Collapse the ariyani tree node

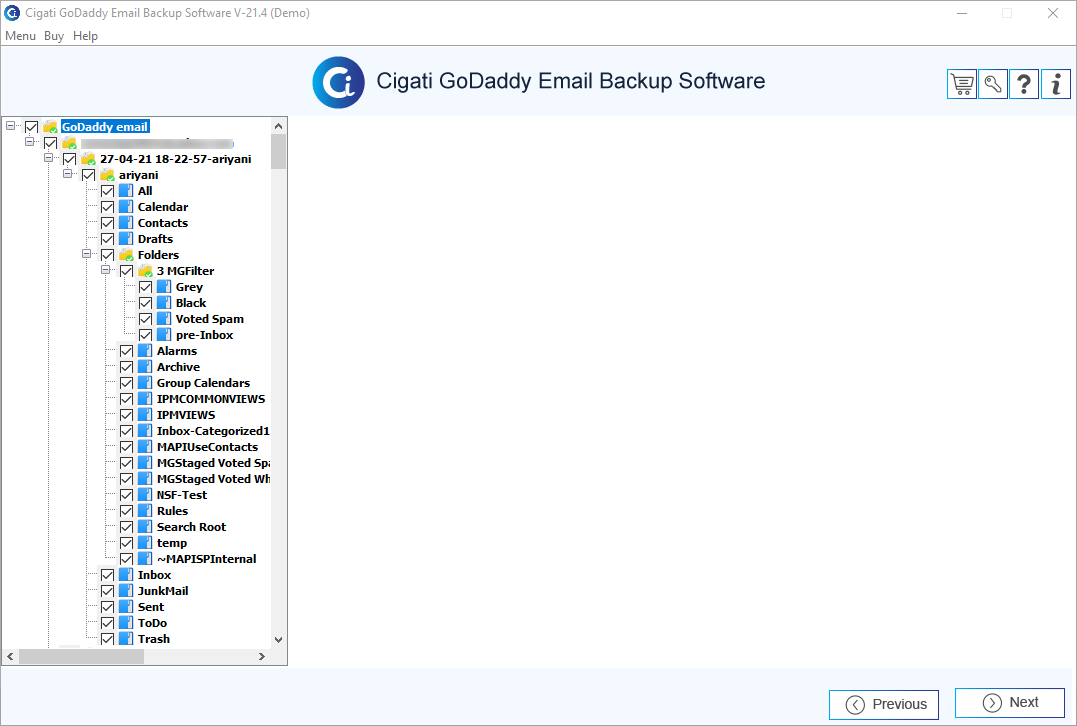point(68,174)
